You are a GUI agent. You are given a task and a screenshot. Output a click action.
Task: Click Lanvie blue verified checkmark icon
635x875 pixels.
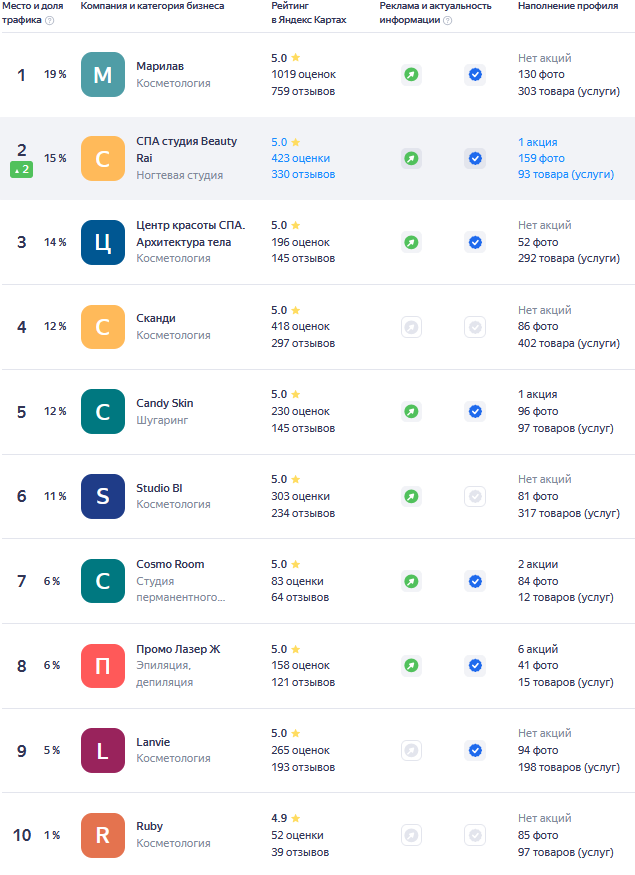pos(475,751)
